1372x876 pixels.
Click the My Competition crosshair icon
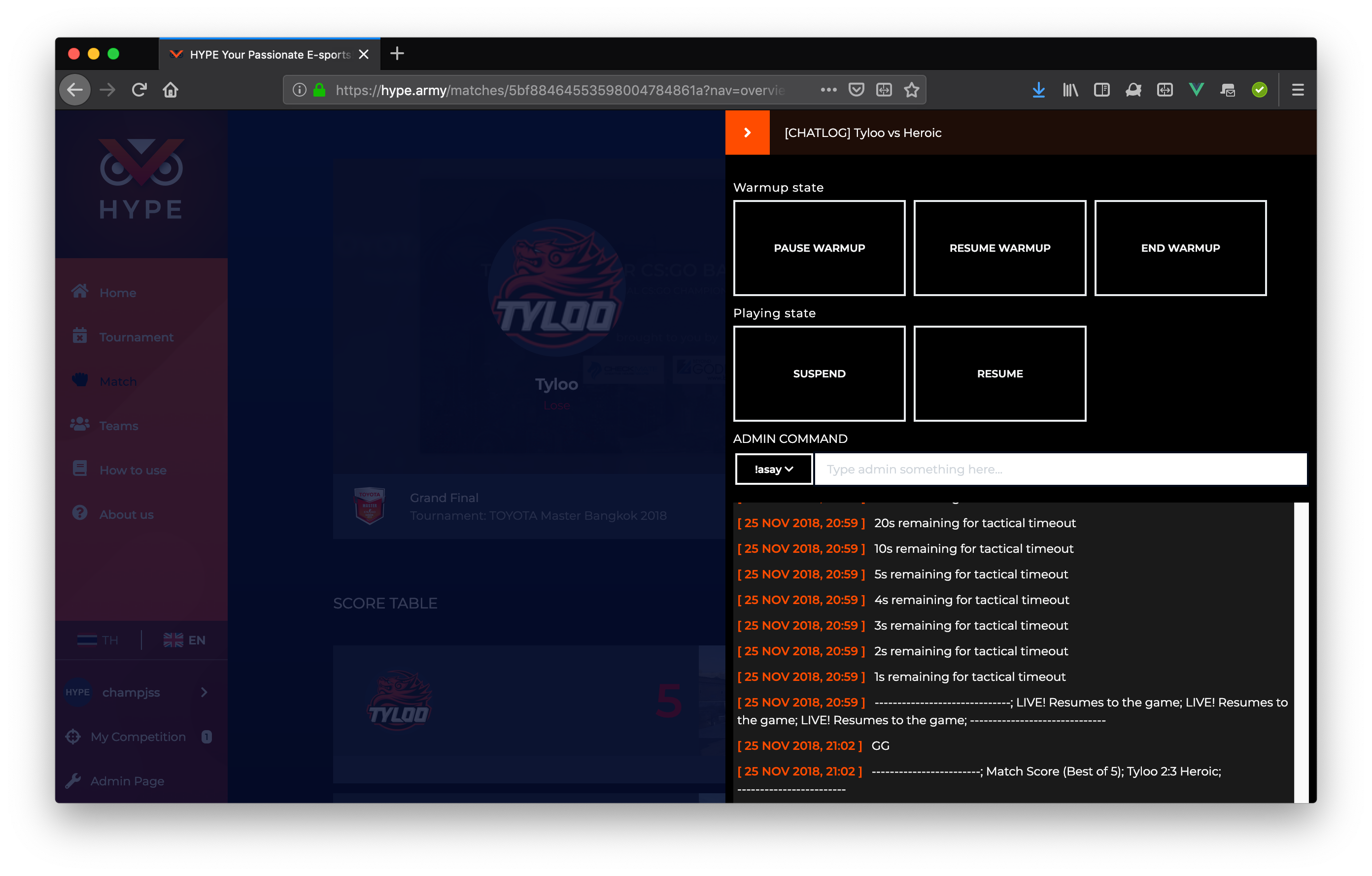[x=73, y=737]
